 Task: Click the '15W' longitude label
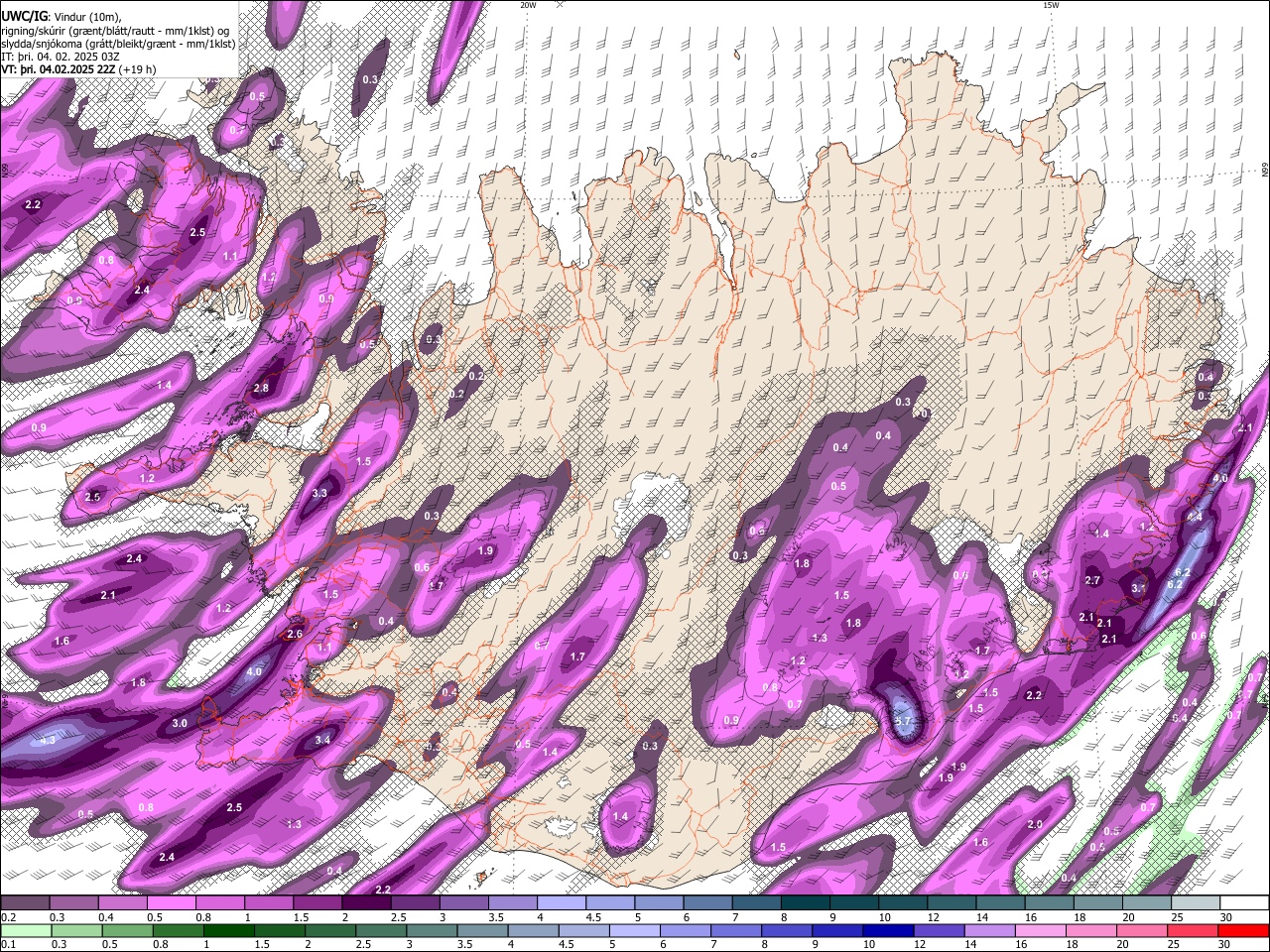point(1051,5)
